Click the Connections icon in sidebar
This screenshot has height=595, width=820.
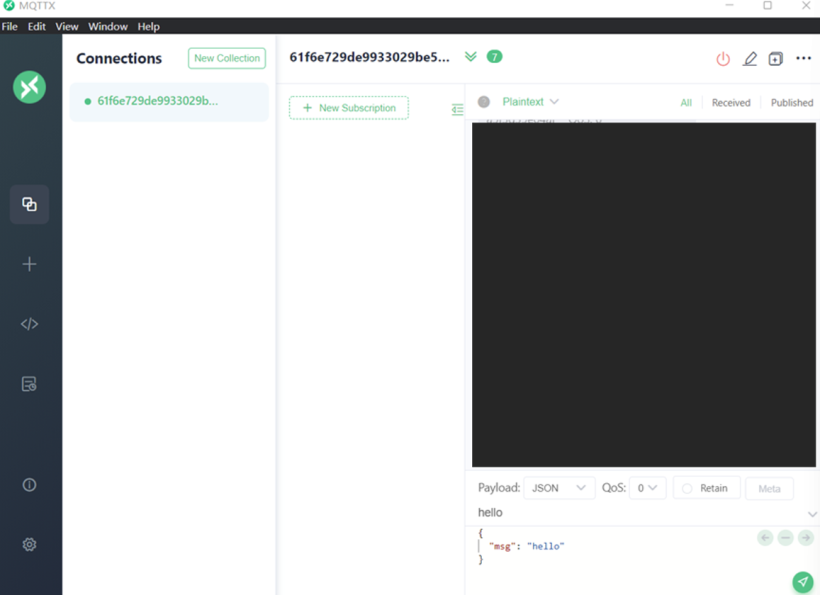pos(29,204)
